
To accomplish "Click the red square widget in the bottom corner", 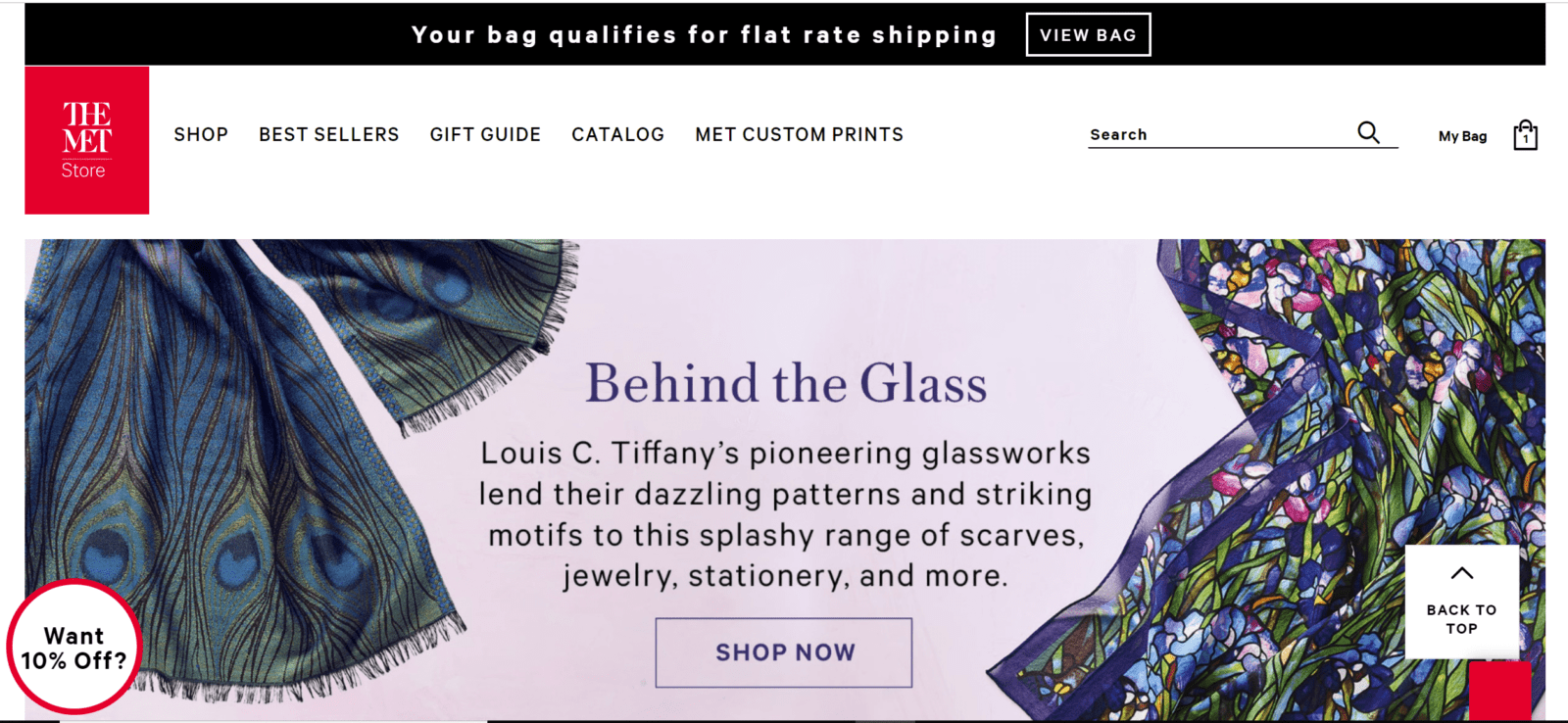I will (x=1499, y=691).
